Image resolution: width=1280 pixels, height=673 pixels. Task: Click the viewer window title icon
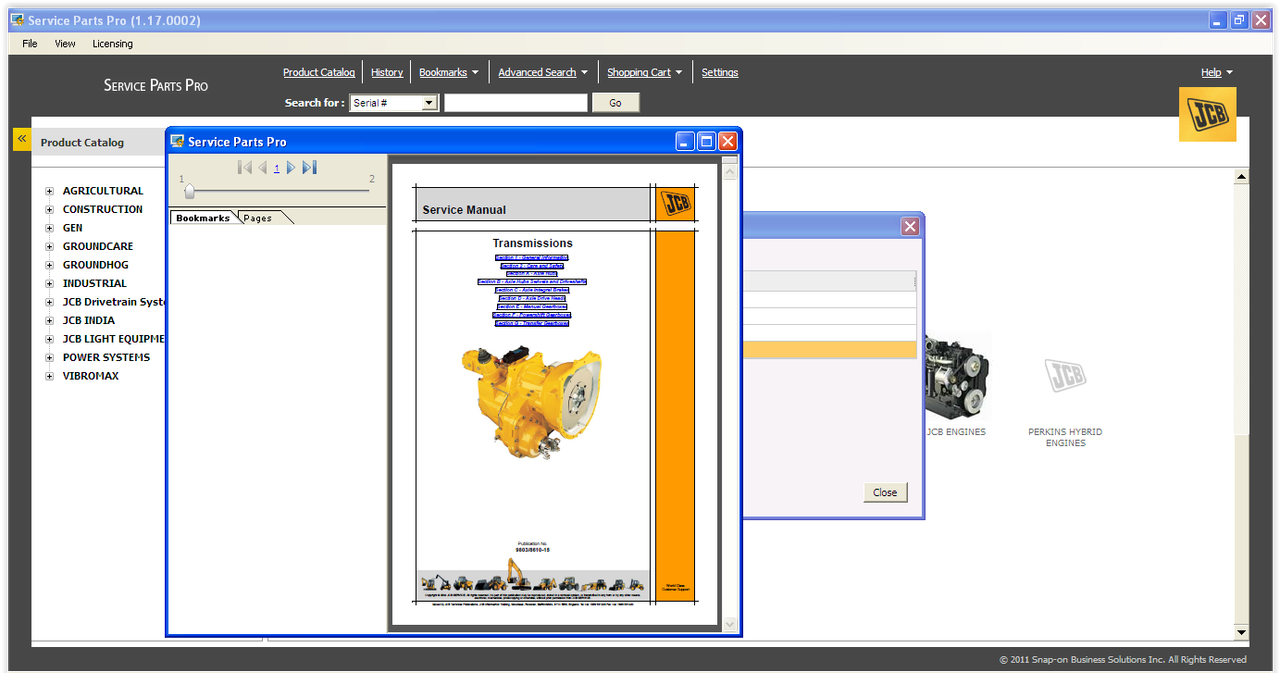tap(178, 141)
